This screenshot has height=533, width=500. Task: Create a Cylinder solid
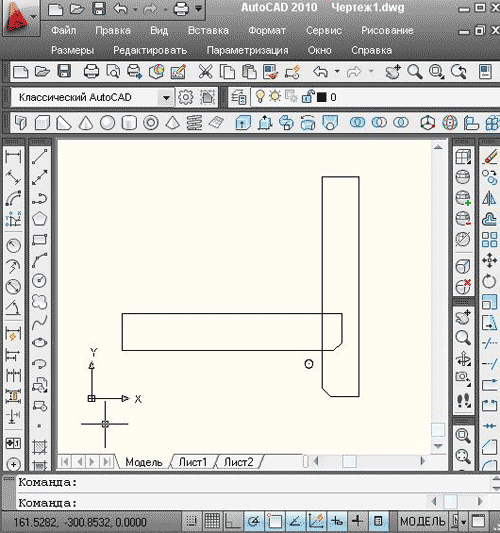[x=129, y=123]
